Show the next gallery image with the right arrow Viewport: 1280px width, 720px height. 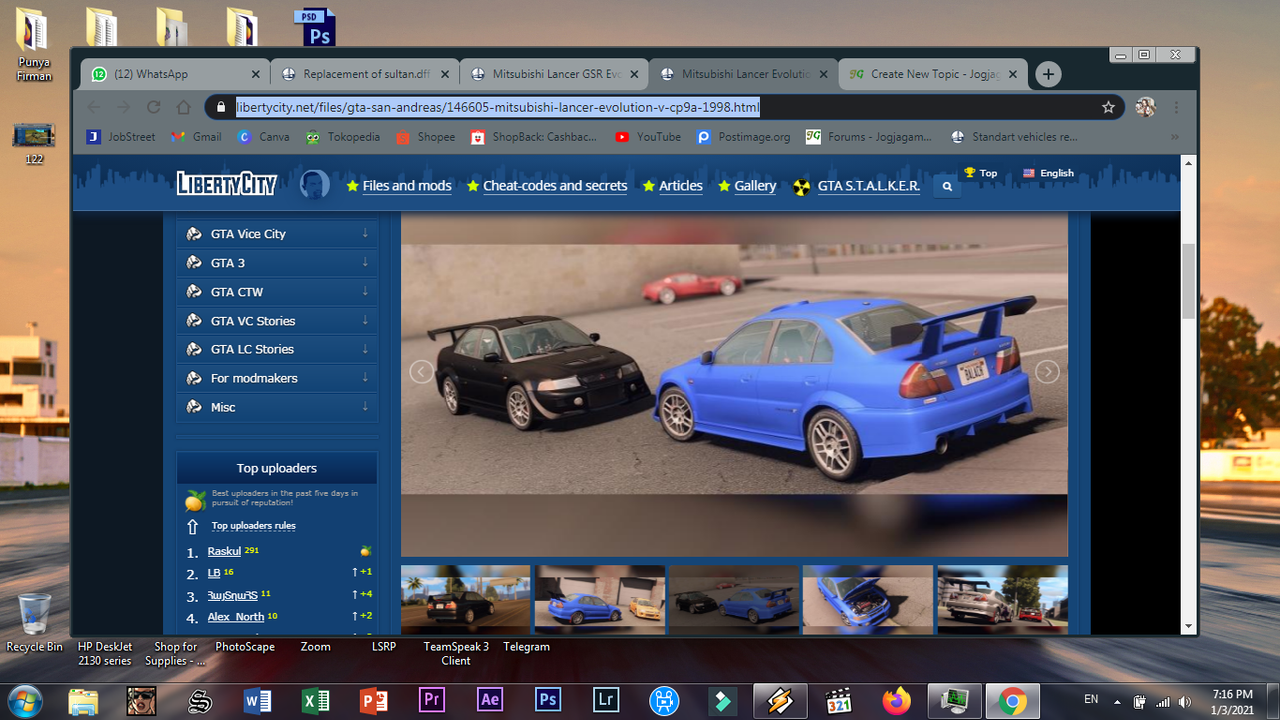click(1047, 372)
